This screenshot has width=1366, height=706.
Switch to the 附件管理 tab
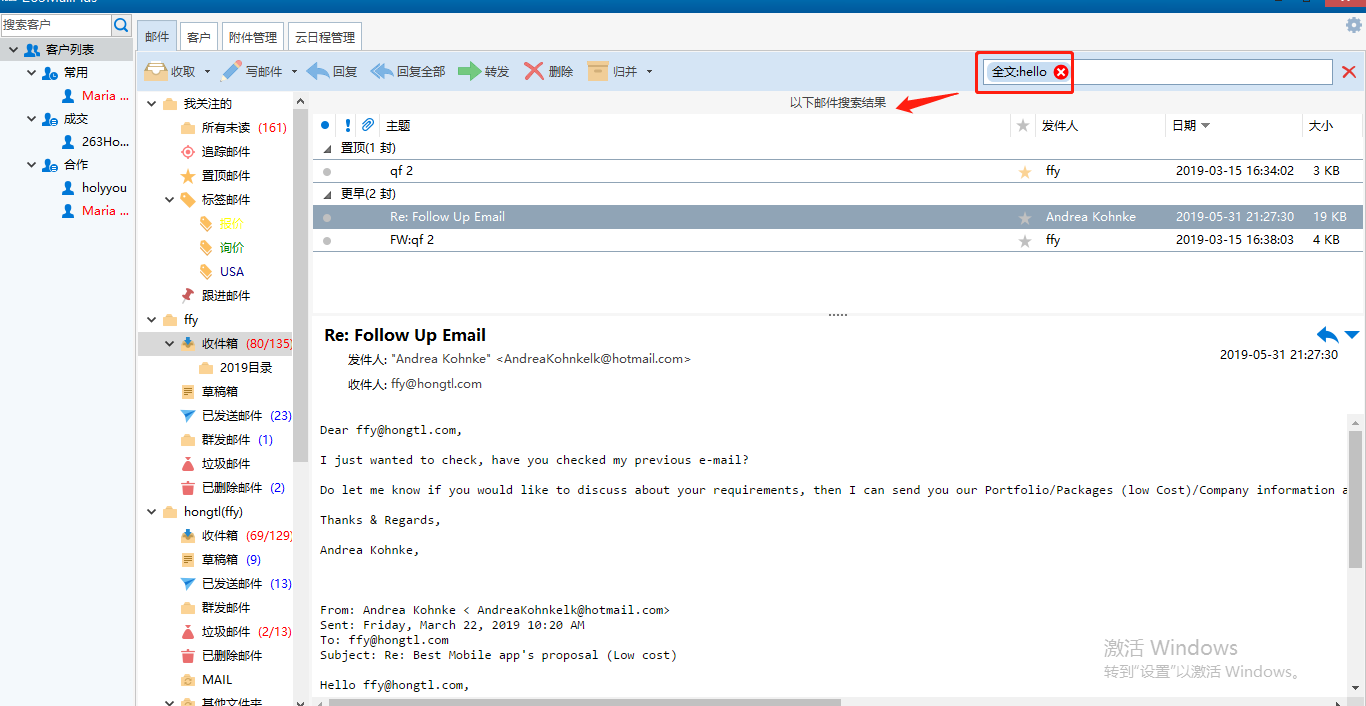(x=252, y=38)
